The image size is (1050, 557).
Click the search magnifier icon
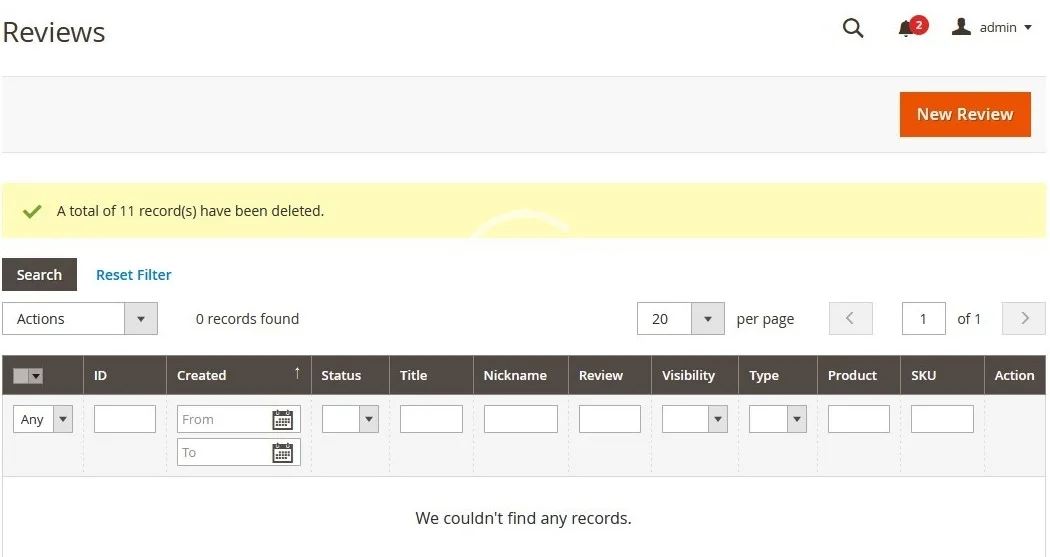(x=852, y=28)
